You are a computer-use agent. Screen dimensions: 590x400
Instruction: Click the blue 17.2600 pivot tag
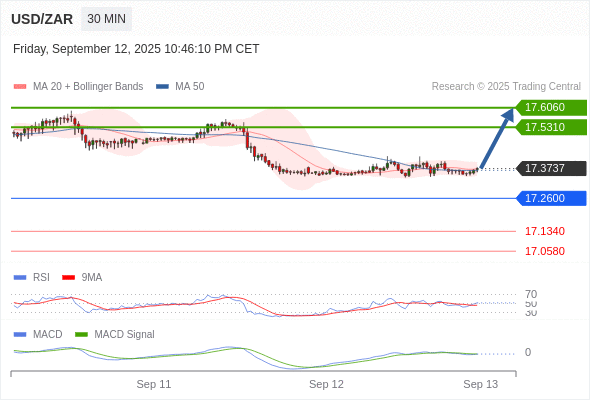point(551,198)
